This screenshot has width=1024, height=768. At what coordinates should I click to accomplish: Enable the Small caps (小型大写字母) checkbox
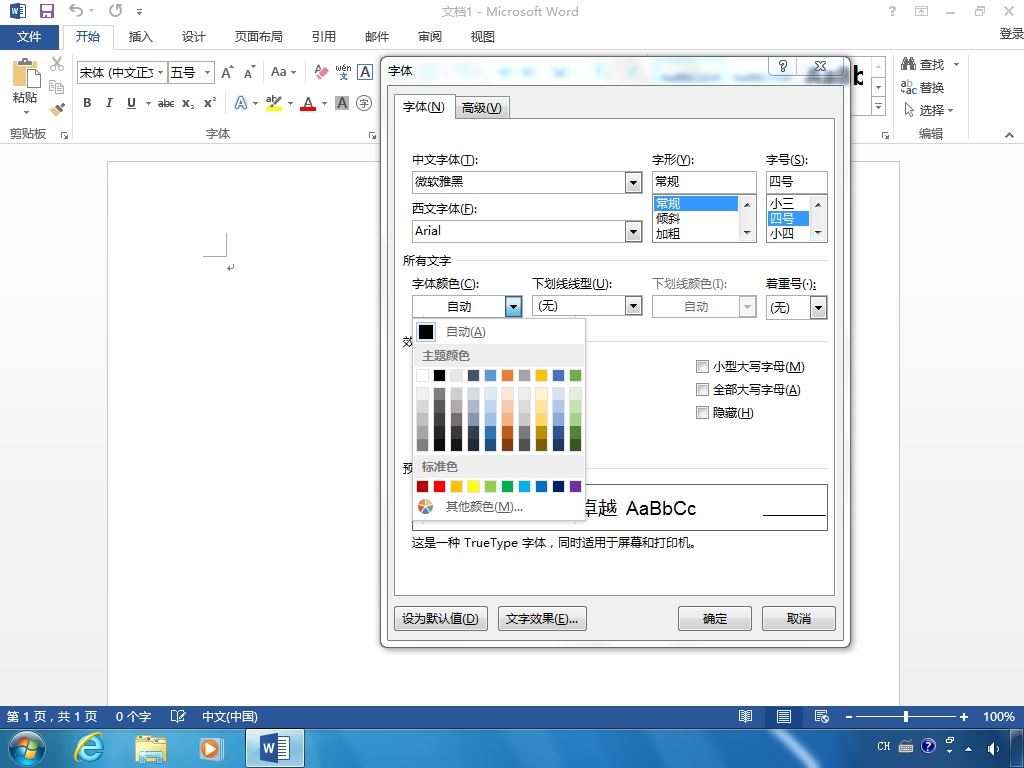pyautogui.click(x=702, y=366)
